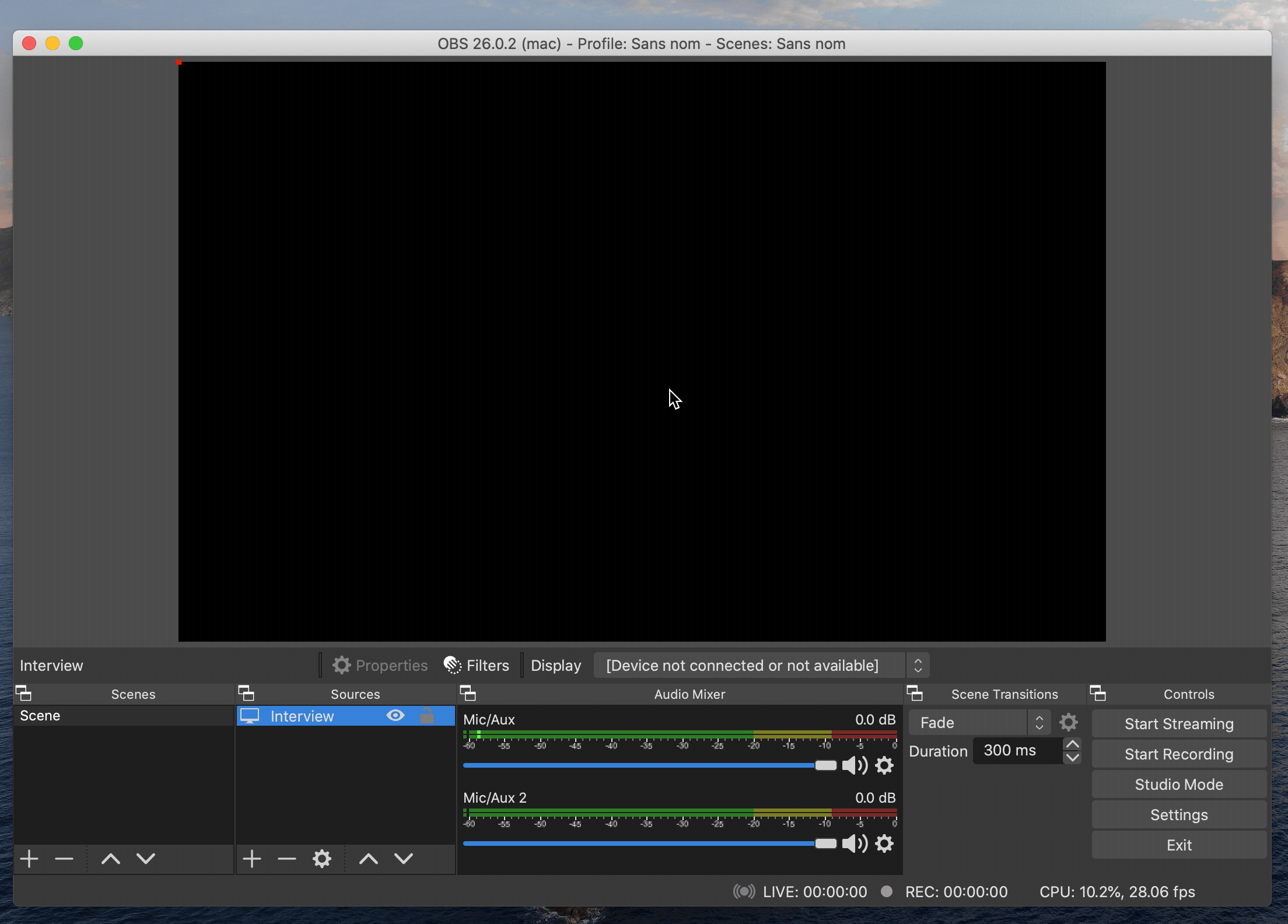Screen dimensions: 1288x924
Task: Click the Start Recording button
Action: click(x=1178, y=754)
